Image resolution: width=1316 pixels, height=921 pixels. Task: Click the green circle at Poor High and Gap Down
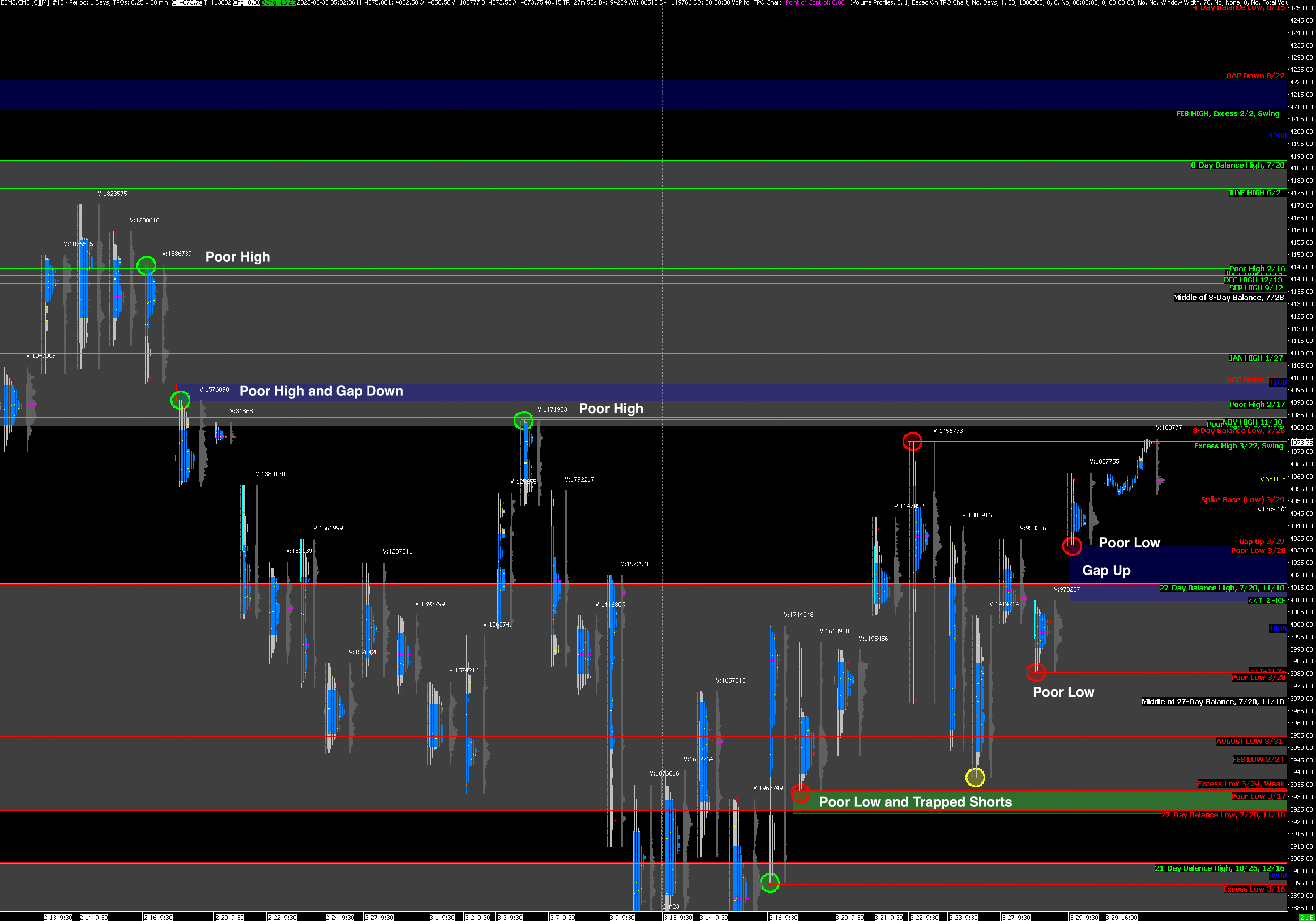(x=181, y=400)
